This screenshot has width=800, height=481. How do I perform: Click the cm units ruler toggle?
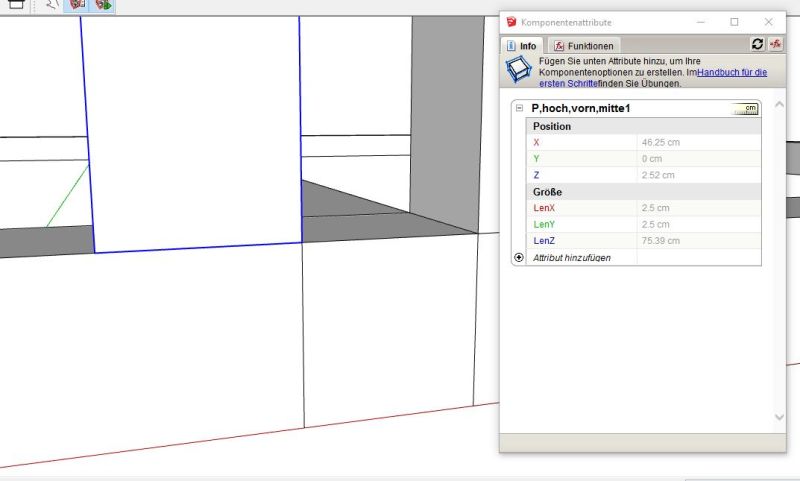[745, 108]
